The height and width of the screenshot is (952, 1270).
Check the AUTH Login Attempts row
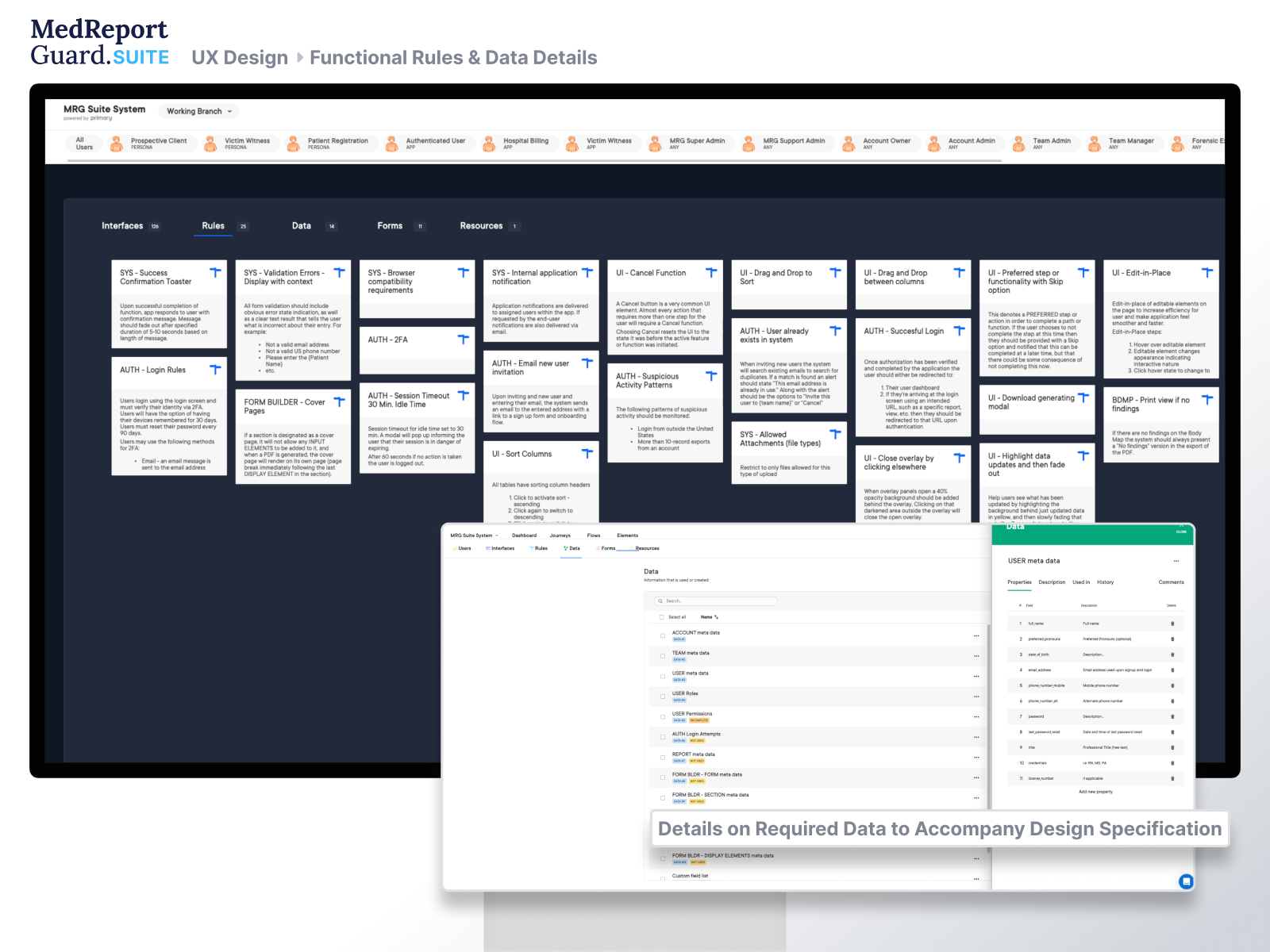pyautogui.click(x=664, y=737)
